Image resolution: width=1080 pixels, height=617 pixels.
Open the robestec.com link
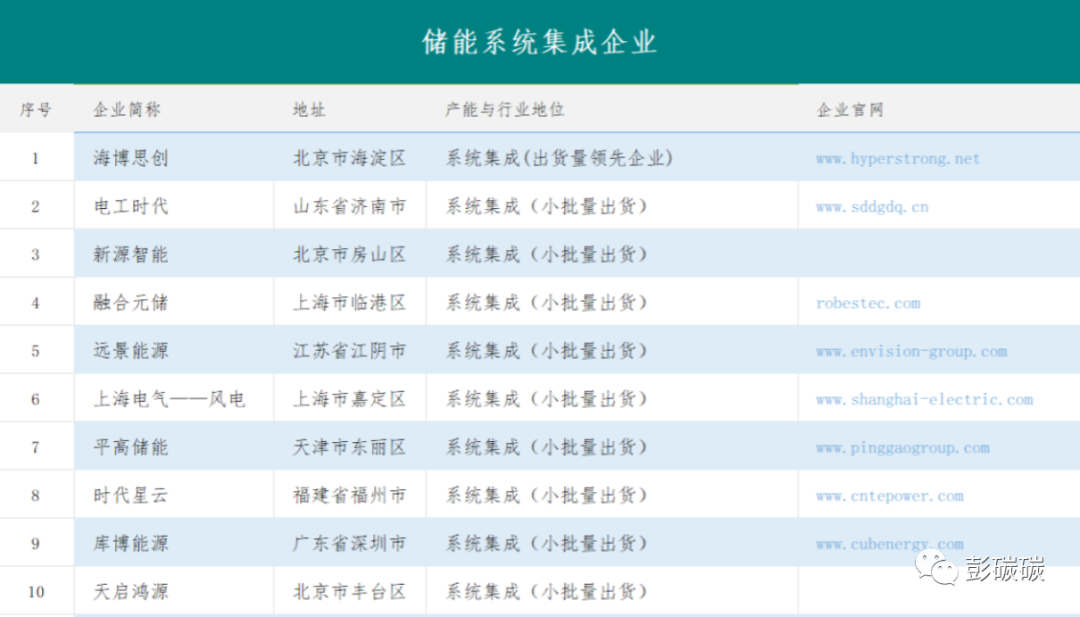(x=868, y=303)
